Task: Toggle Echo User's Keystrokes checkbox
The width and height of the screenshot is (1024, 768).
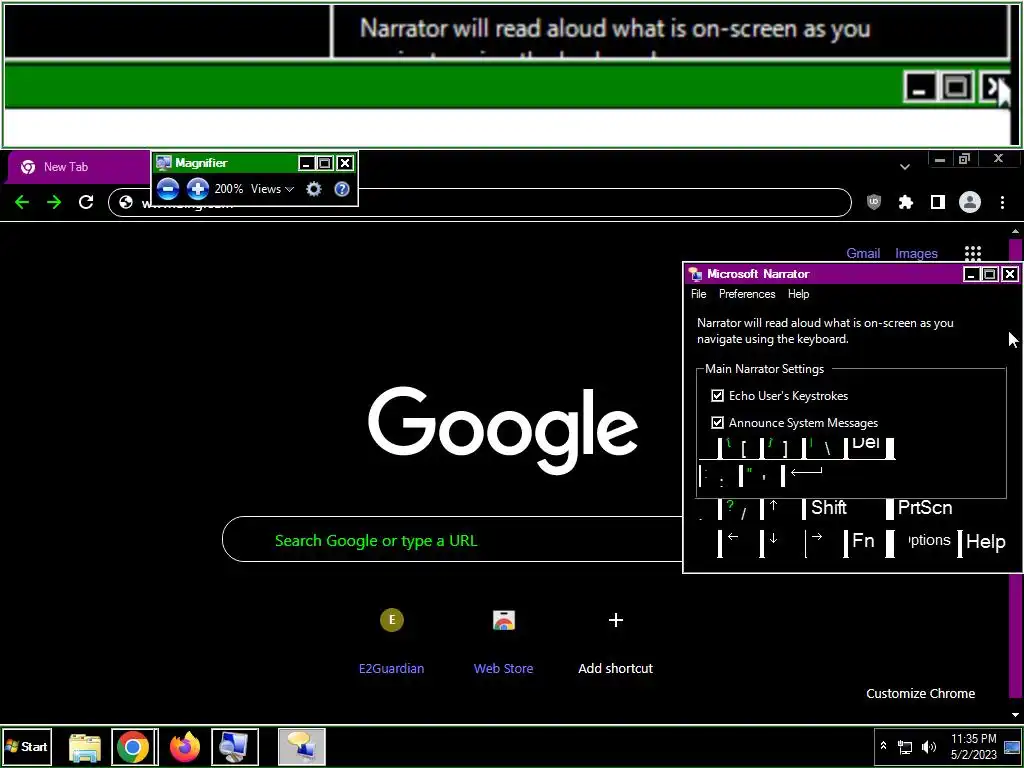Action: click(x=718, y=396)
